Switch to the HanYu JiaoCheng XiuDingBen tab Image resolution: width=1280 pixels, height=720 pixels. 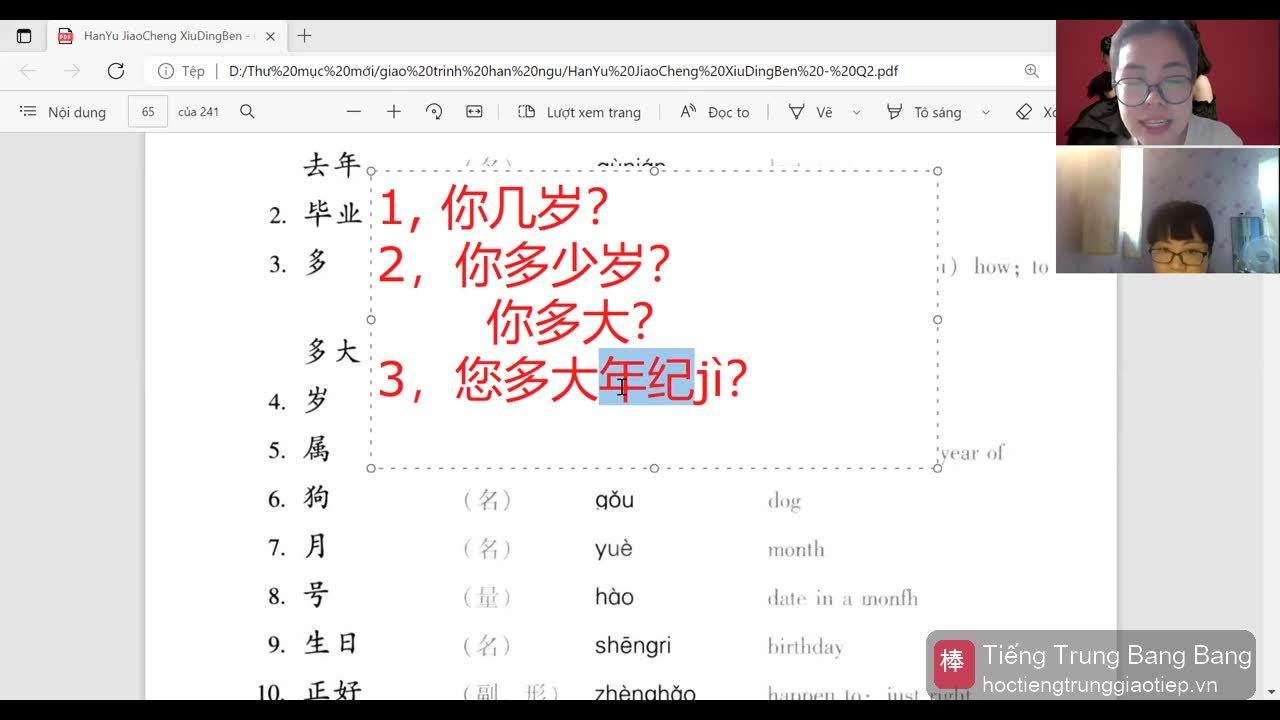click(x=166, y=36)
